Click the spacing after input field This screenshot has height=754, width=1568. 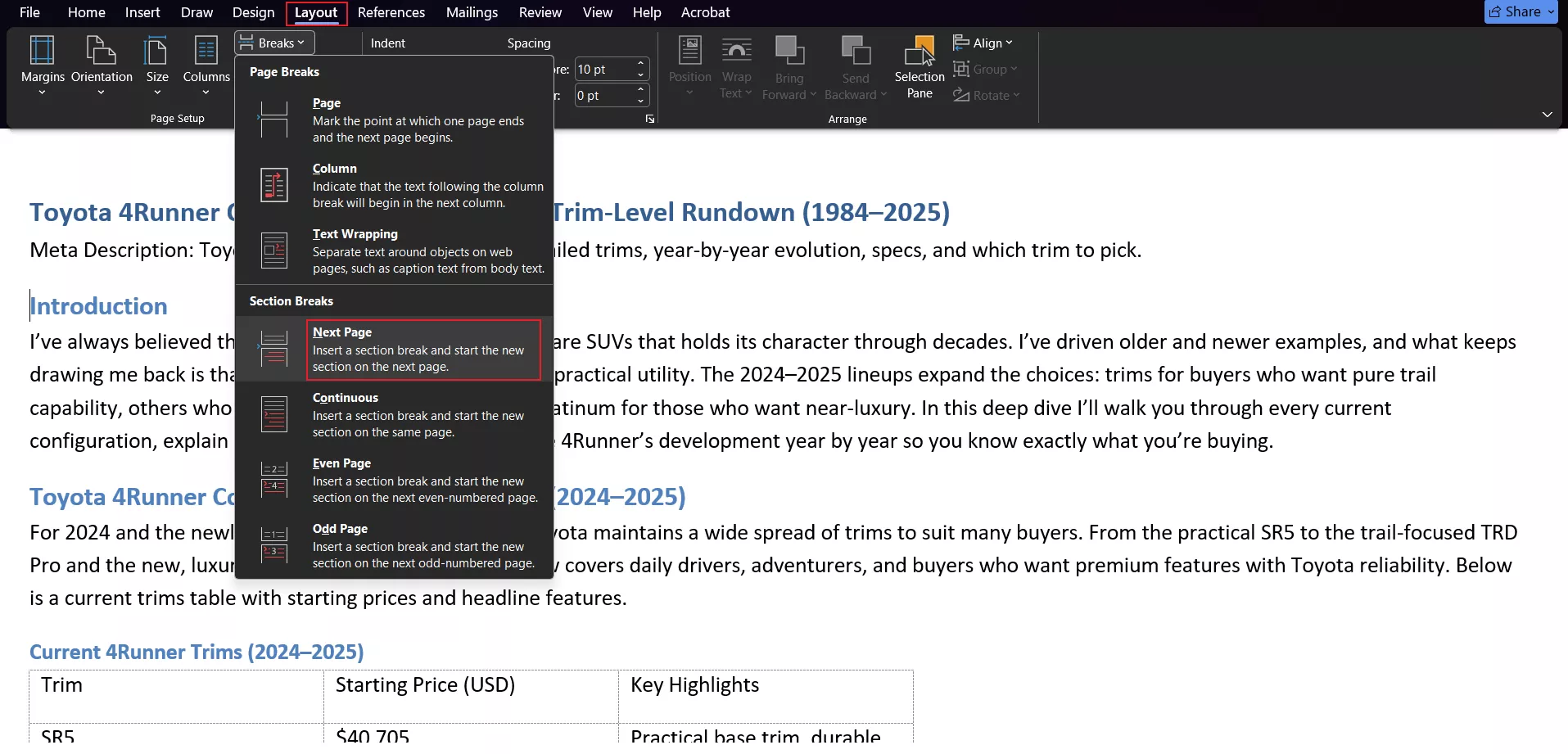coord(603,96)
